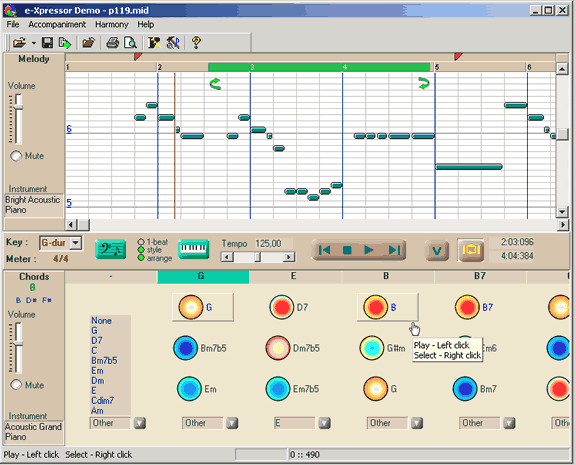Click the Bright Acoustic Piano instrument
The height and width of the screenshot is (465, 576).
point(33,205)
